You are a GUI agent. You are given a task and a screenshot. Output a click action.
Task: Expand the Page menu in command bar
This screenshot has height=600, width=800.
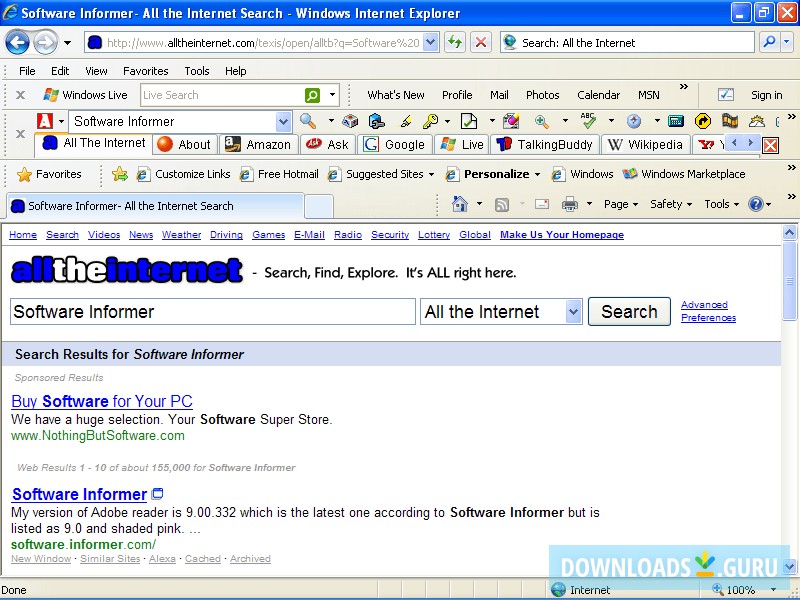[x=621, y=204]
